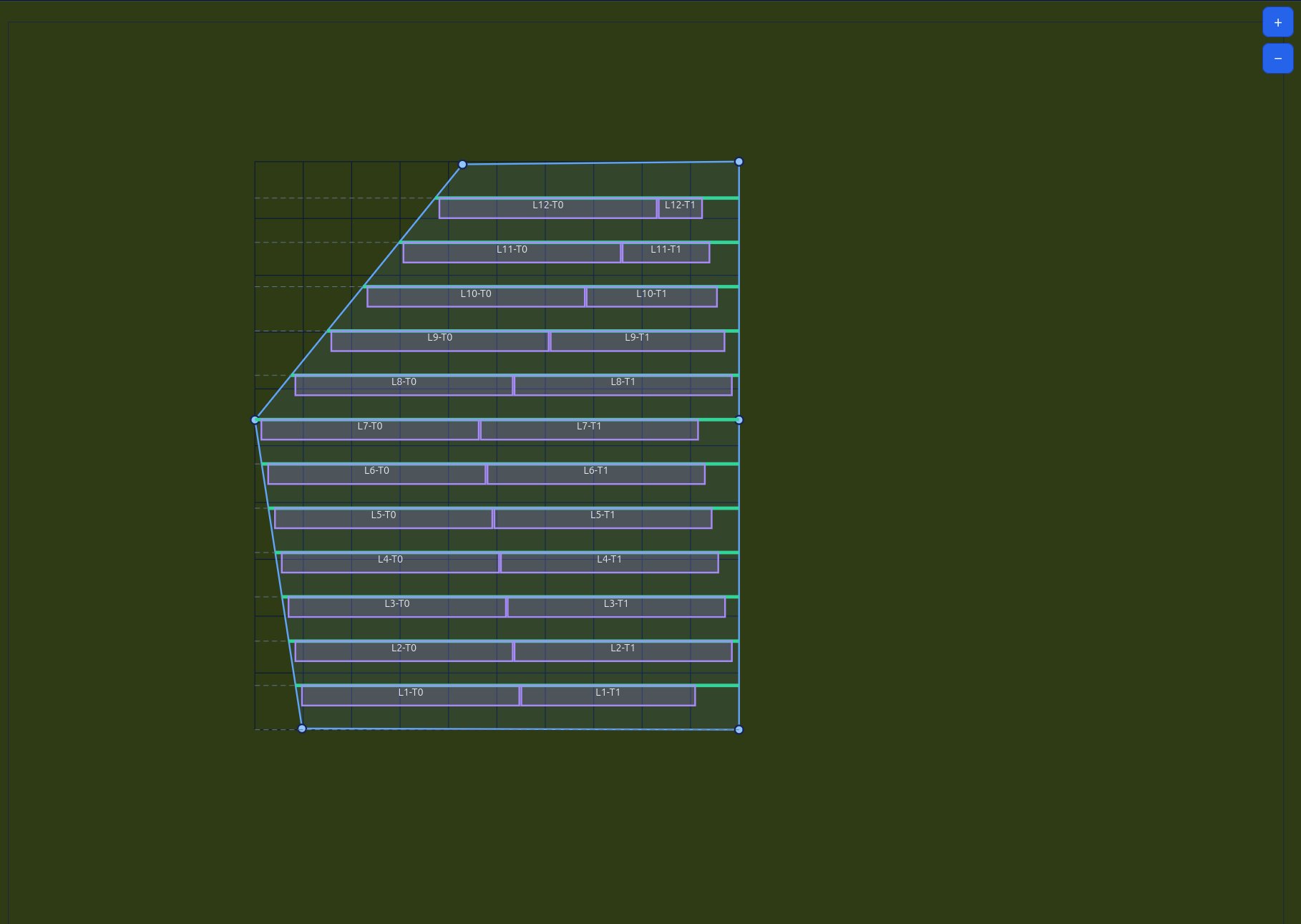Select the L4-T1 table segment

click(x=609, y=559)
